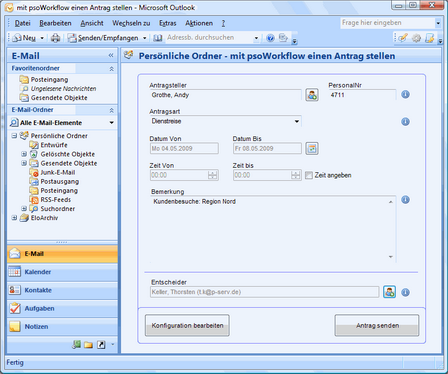The width and height of the screenshot is (448, 374).
Task: Open the Bearbeiten menu
Action: (x=55, y=23)
